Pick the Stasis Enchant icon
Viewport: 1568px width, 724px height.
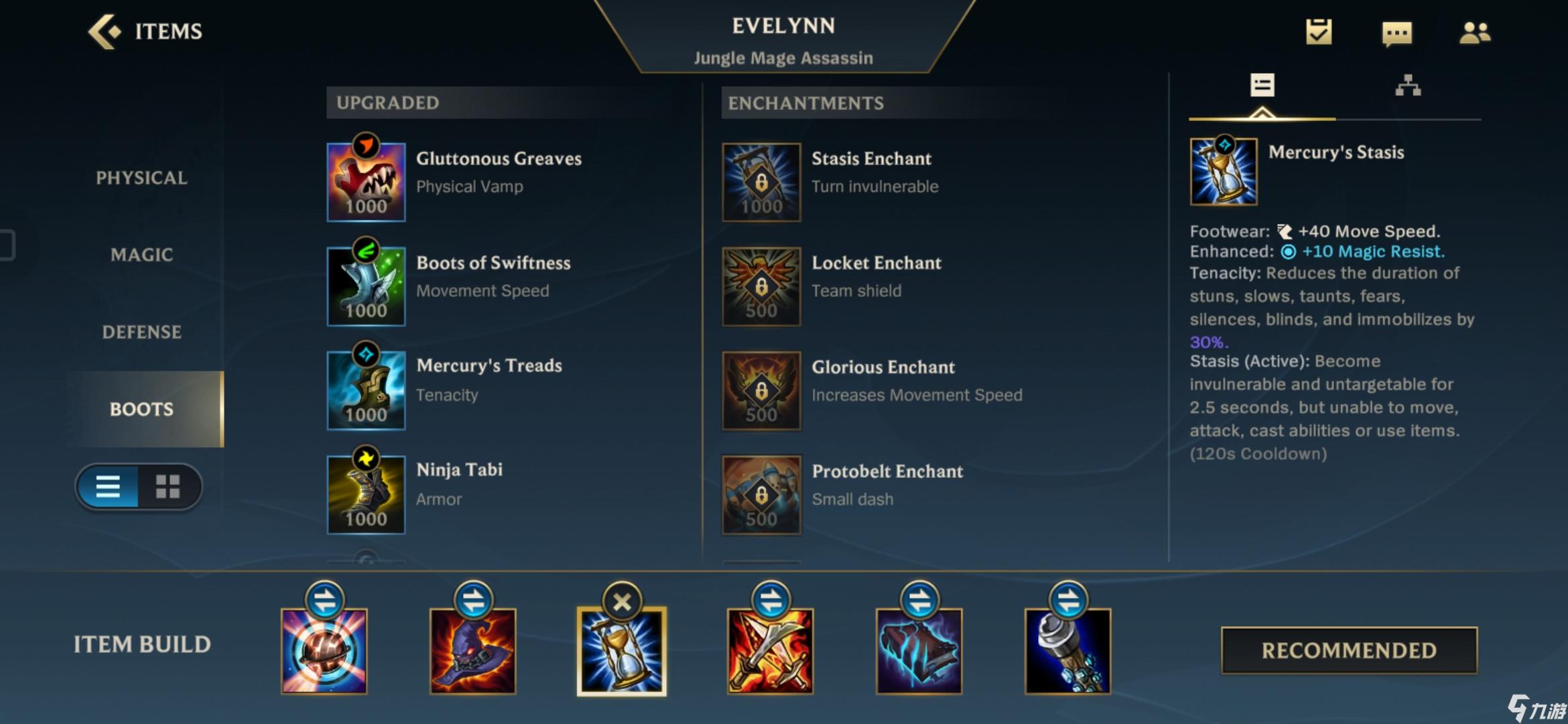(x=761, y=181)
